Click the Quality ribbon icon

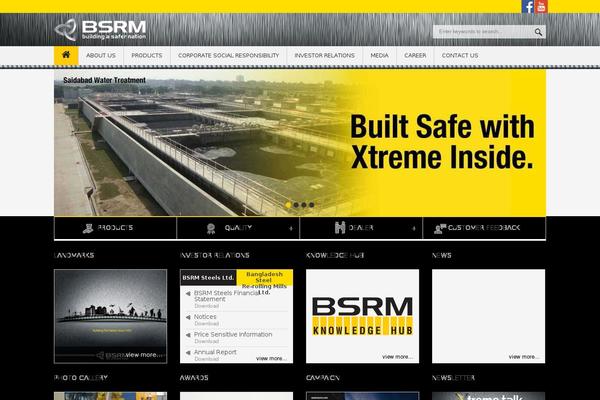pos(211,229)
